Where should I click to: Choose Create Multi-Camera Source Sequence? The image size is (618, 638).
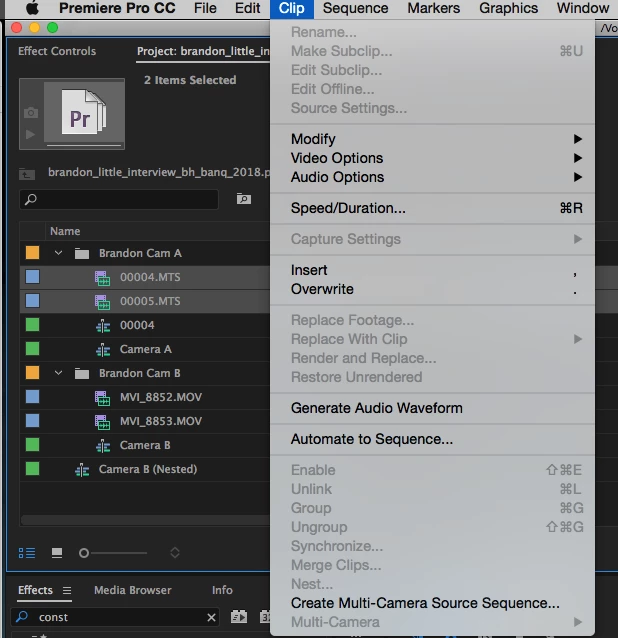coord(432,603)
